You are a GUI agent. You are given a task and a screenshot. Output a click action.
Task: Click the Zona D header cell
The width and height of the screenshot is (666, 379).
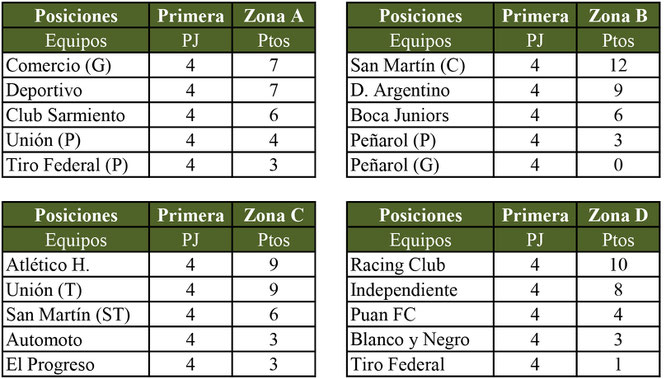pyautogui.click(x=618, y=215)
